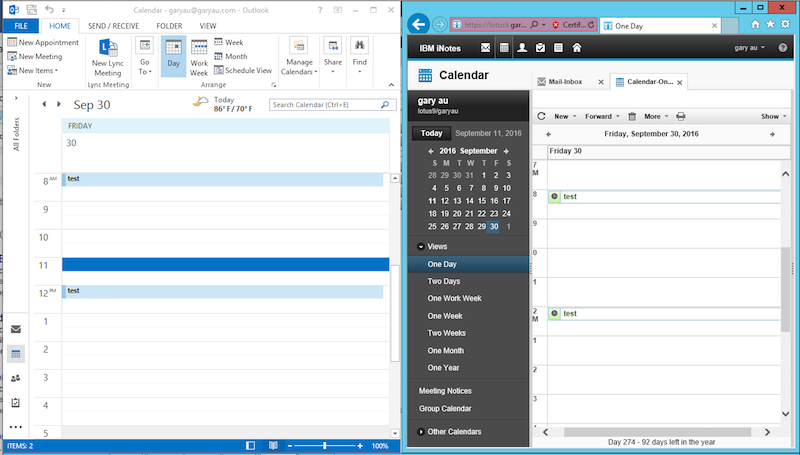The width and height of the screenshot is (800, 455).
Task: Select the 8 AM test appointment in Outlook
Action: 222,179
